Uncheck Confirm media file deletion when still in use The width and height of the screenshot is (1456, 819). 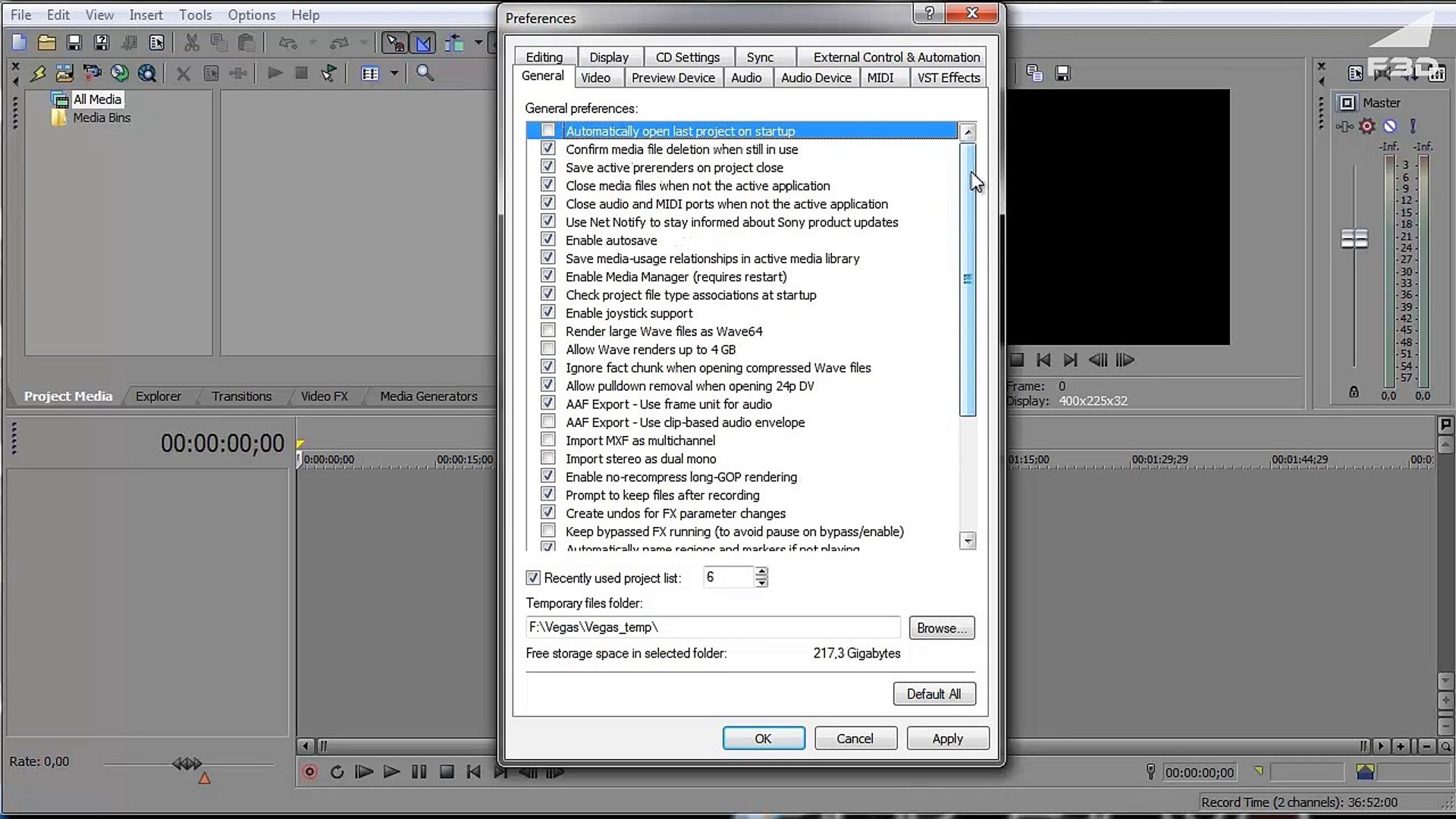[x=548, y=149]
